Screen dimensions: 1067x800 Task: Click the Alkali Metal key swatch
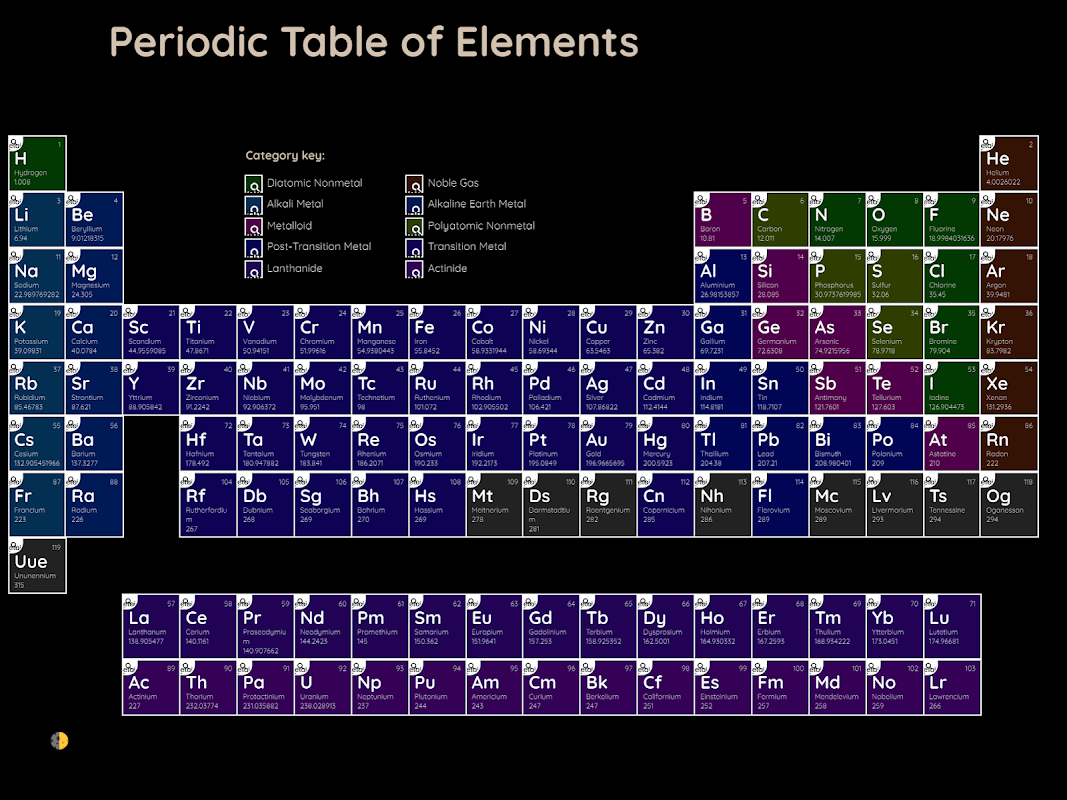click(x=253, y=205)
